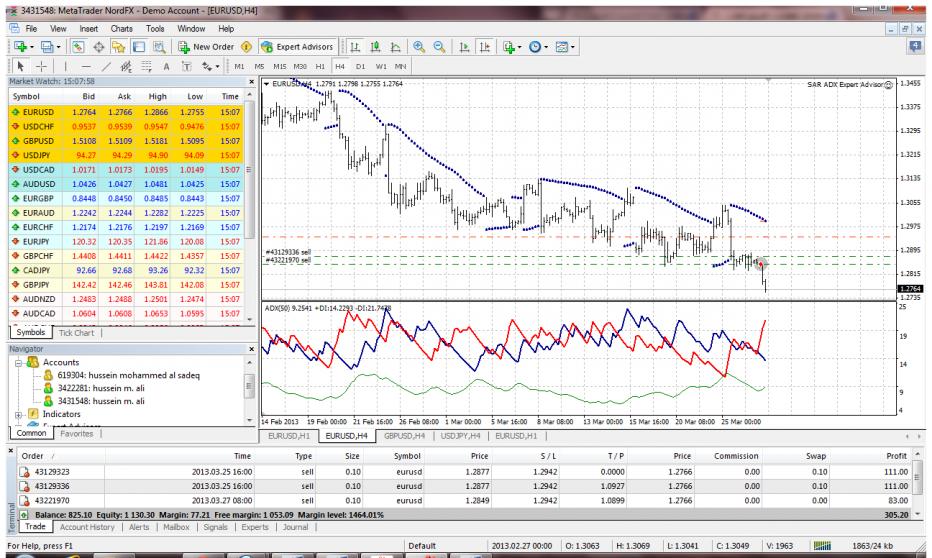Image resolution: width=932 pixels, height=558 pixels.
Task: Select the candlestick chart icon
Action: pyautogui.click(x=375, y=48)
